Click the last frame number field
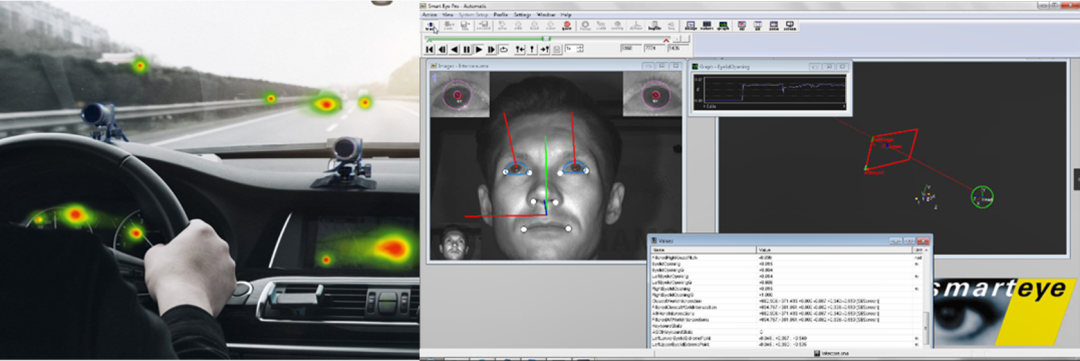Viewport: 1080px width, 361px height. click(677, 48)
